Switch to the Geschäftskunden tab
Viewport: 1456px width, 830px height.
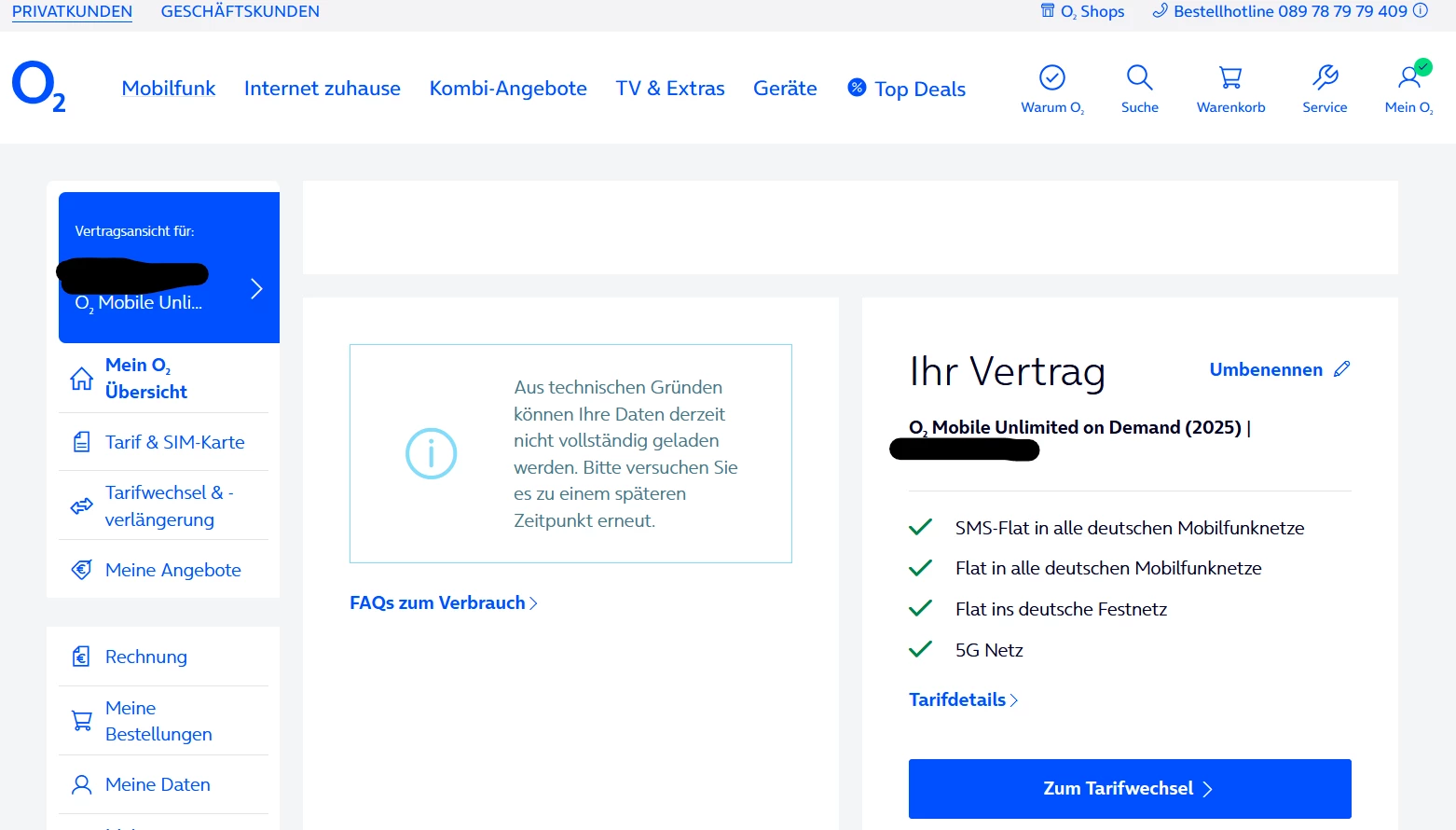(240, 11)
